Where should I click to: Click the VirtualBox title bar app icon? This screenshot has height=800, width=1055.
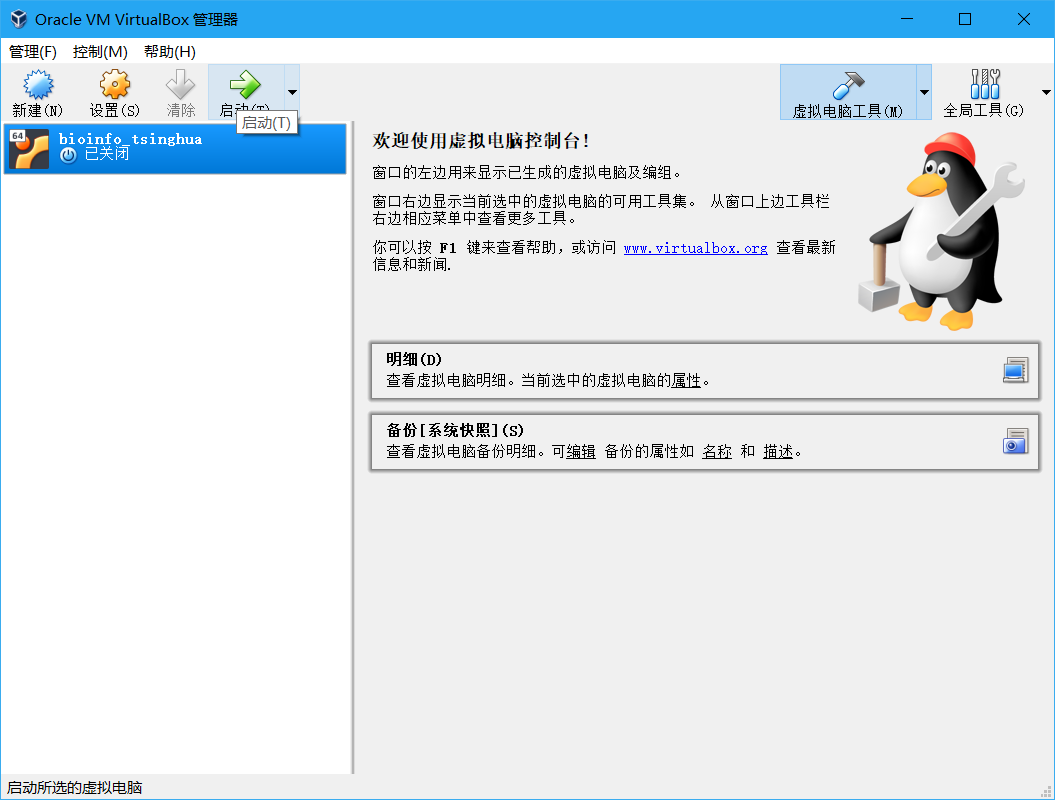coord(18,19)
